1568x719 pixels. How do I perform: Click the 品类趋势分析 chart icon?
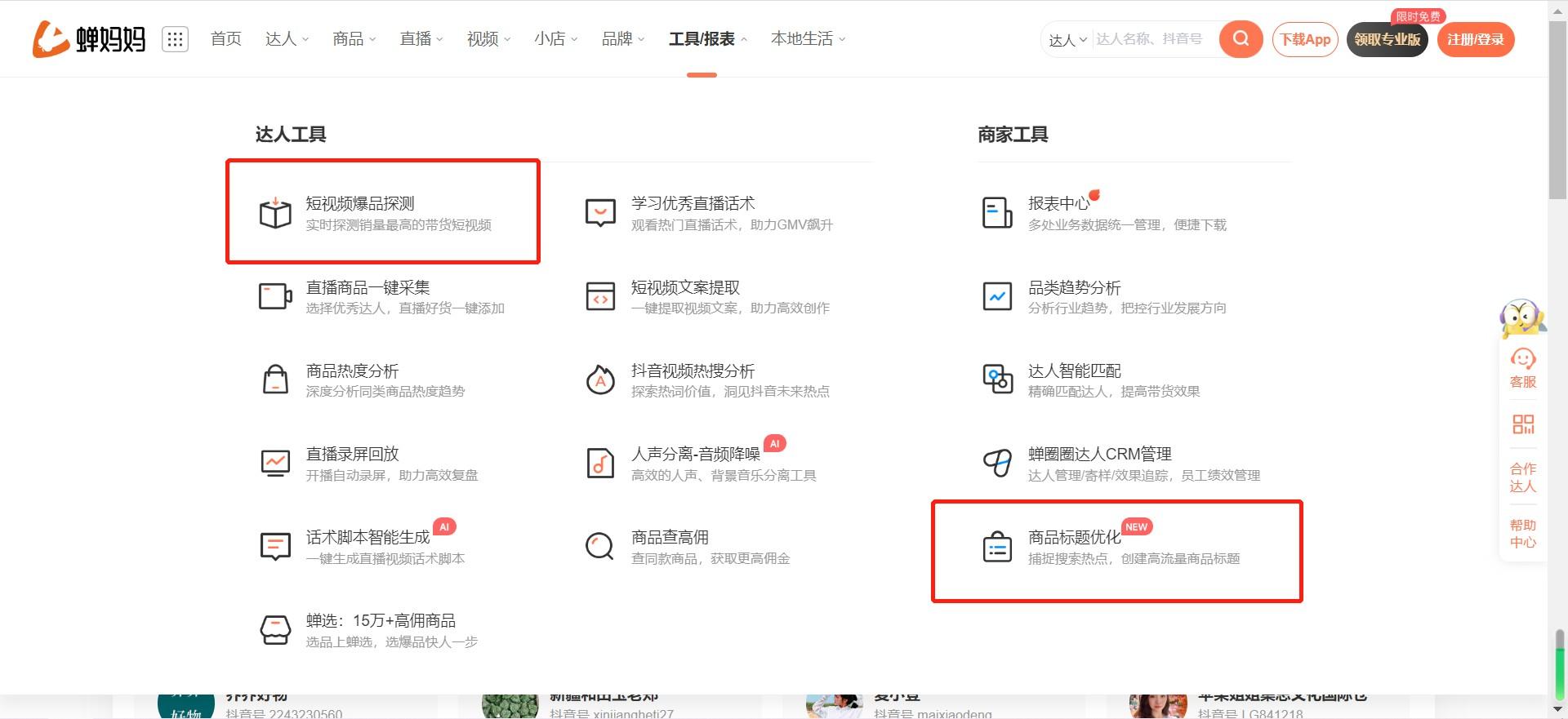(997, 296)
